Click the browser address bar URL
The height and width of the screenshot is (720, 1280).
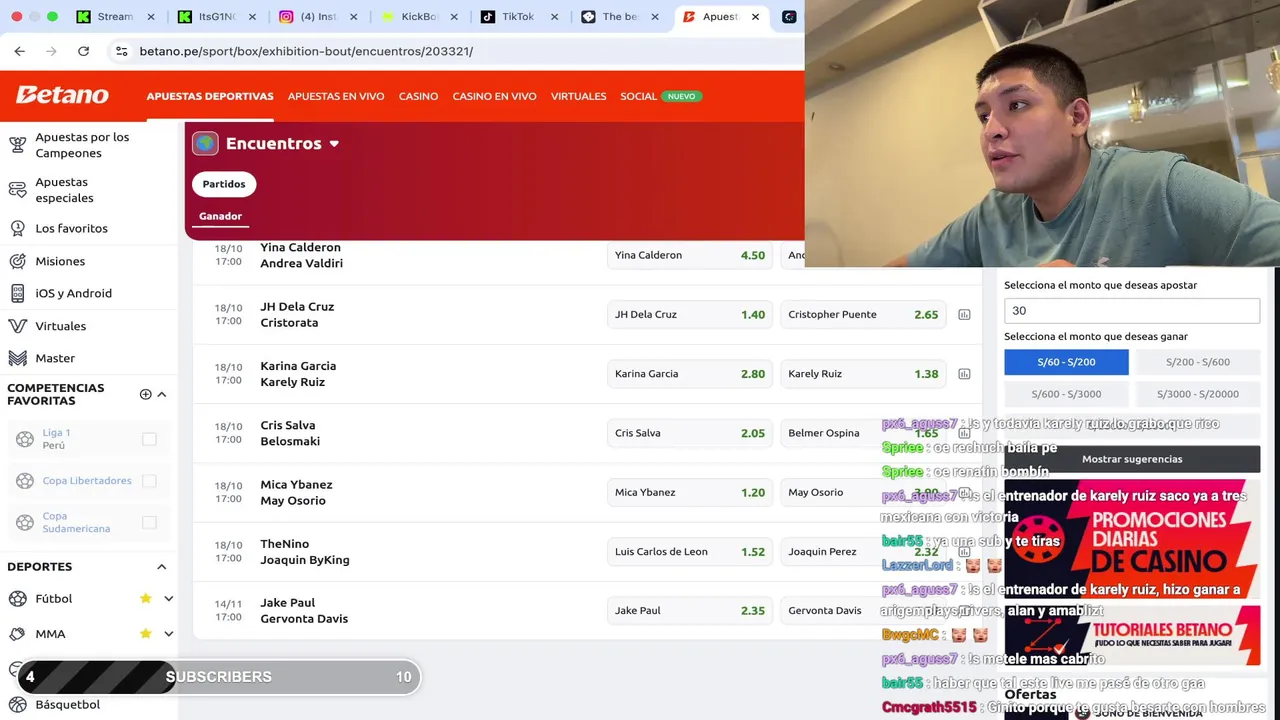tap(306, 51)
